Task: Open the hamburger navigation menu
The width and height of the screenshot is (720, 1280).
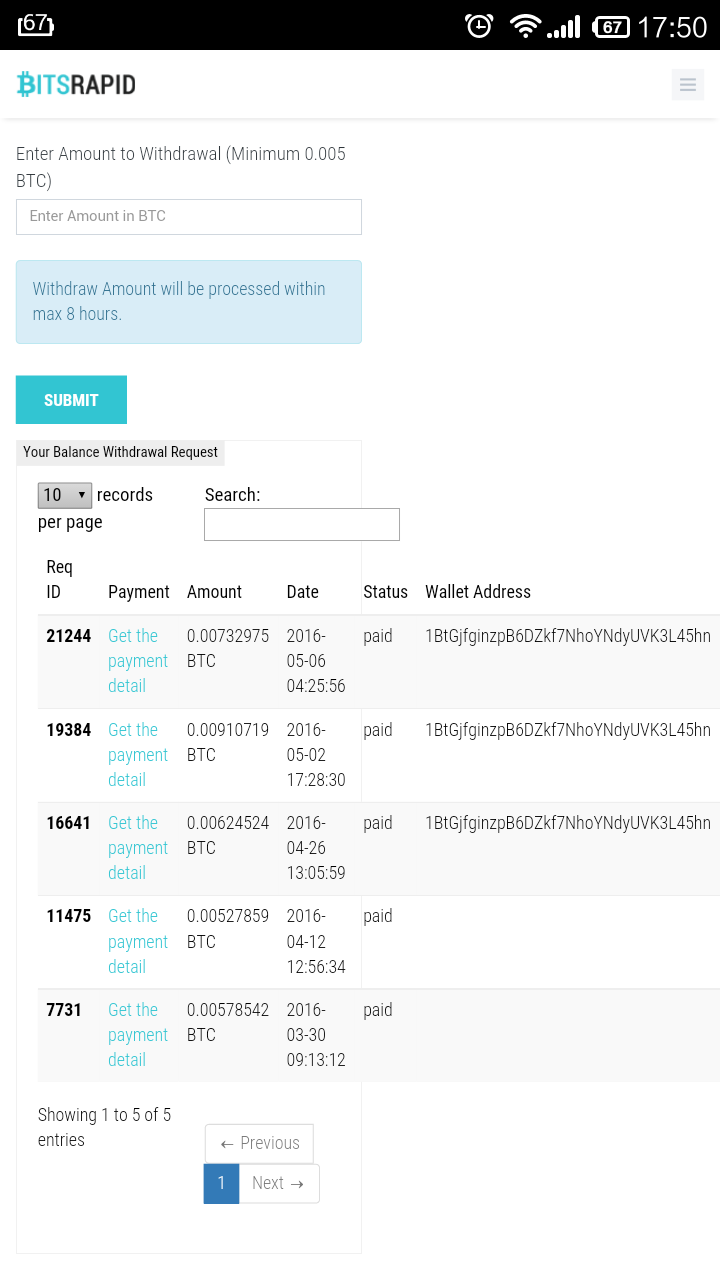Action: [688, 85]
